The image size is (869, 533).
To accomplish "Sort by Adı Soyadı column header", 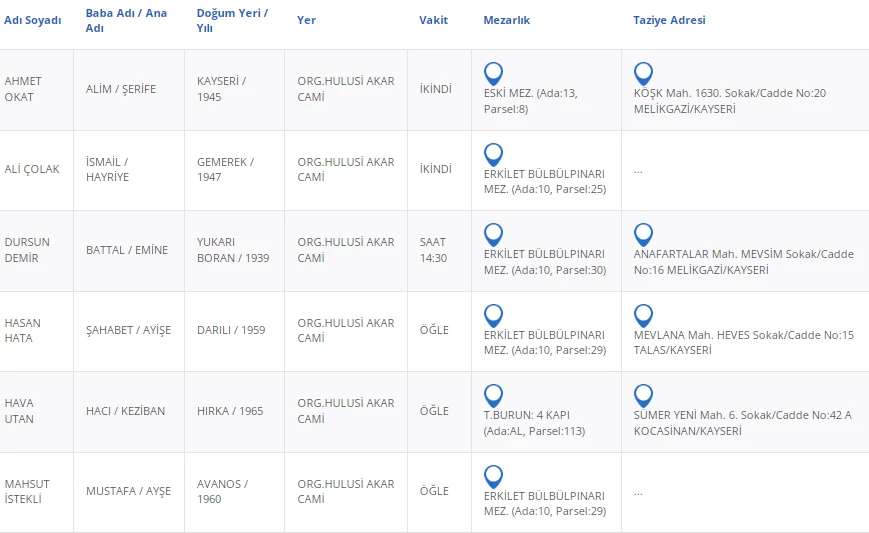I will pos(33,20).
